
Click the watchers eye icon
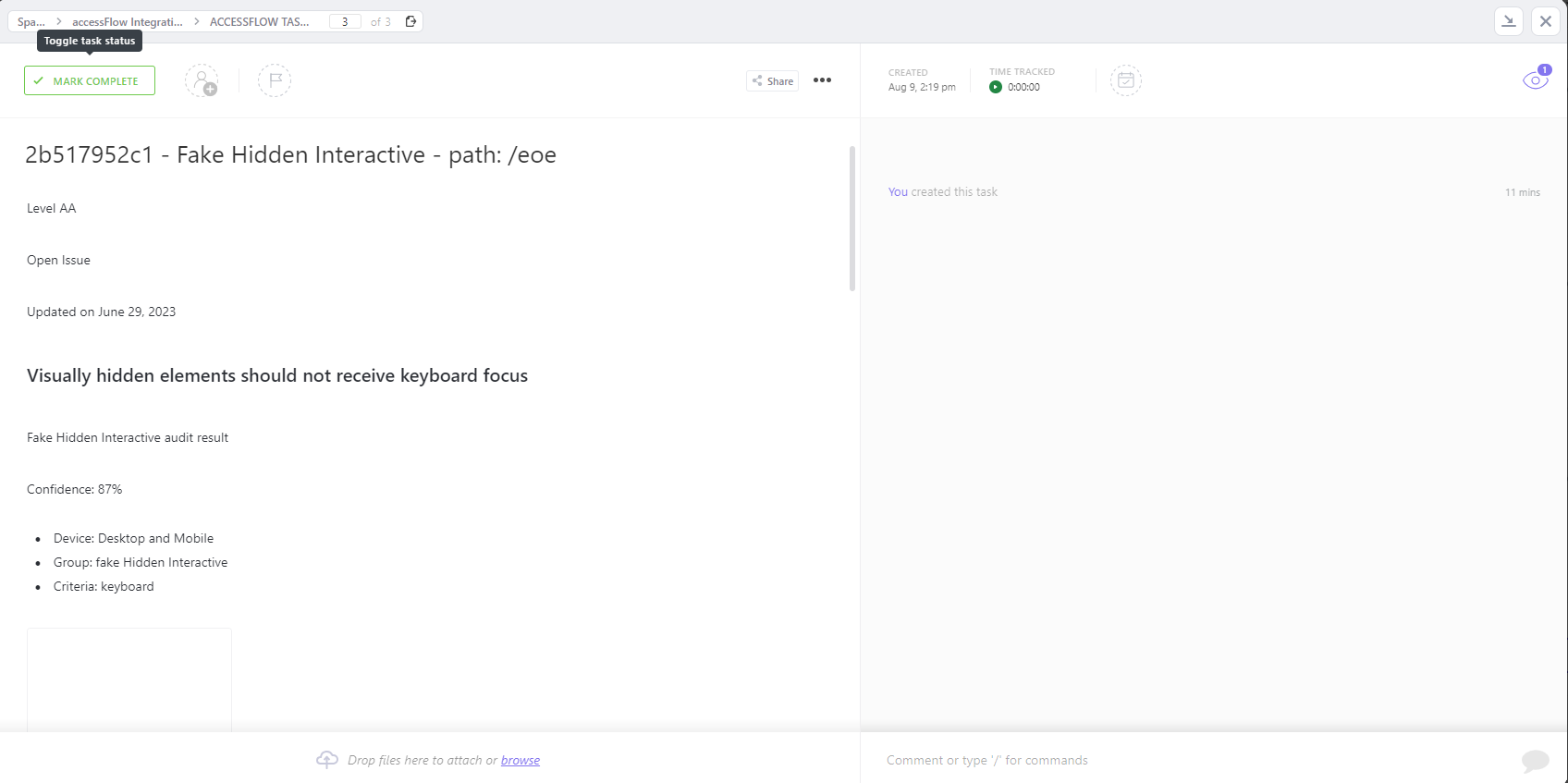click(x=1535, y=80)
